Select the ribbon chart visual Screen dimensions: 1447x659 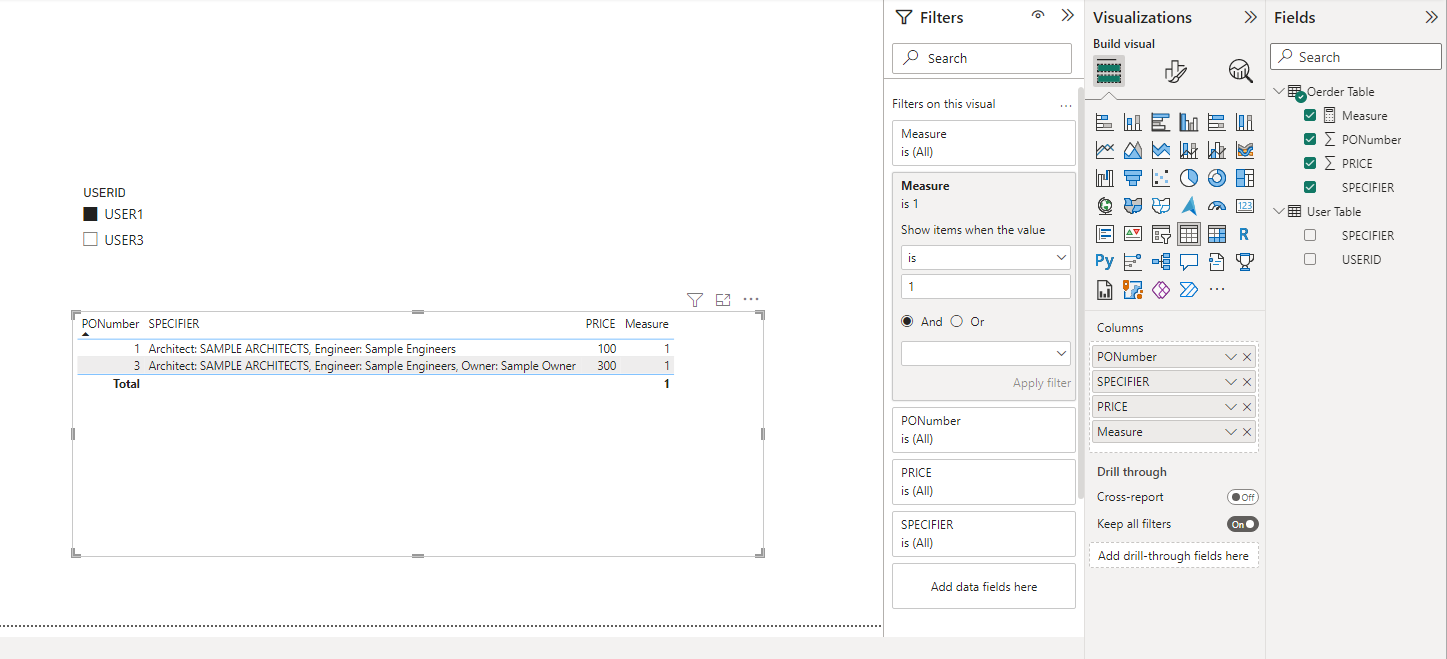coord(1245,150)
